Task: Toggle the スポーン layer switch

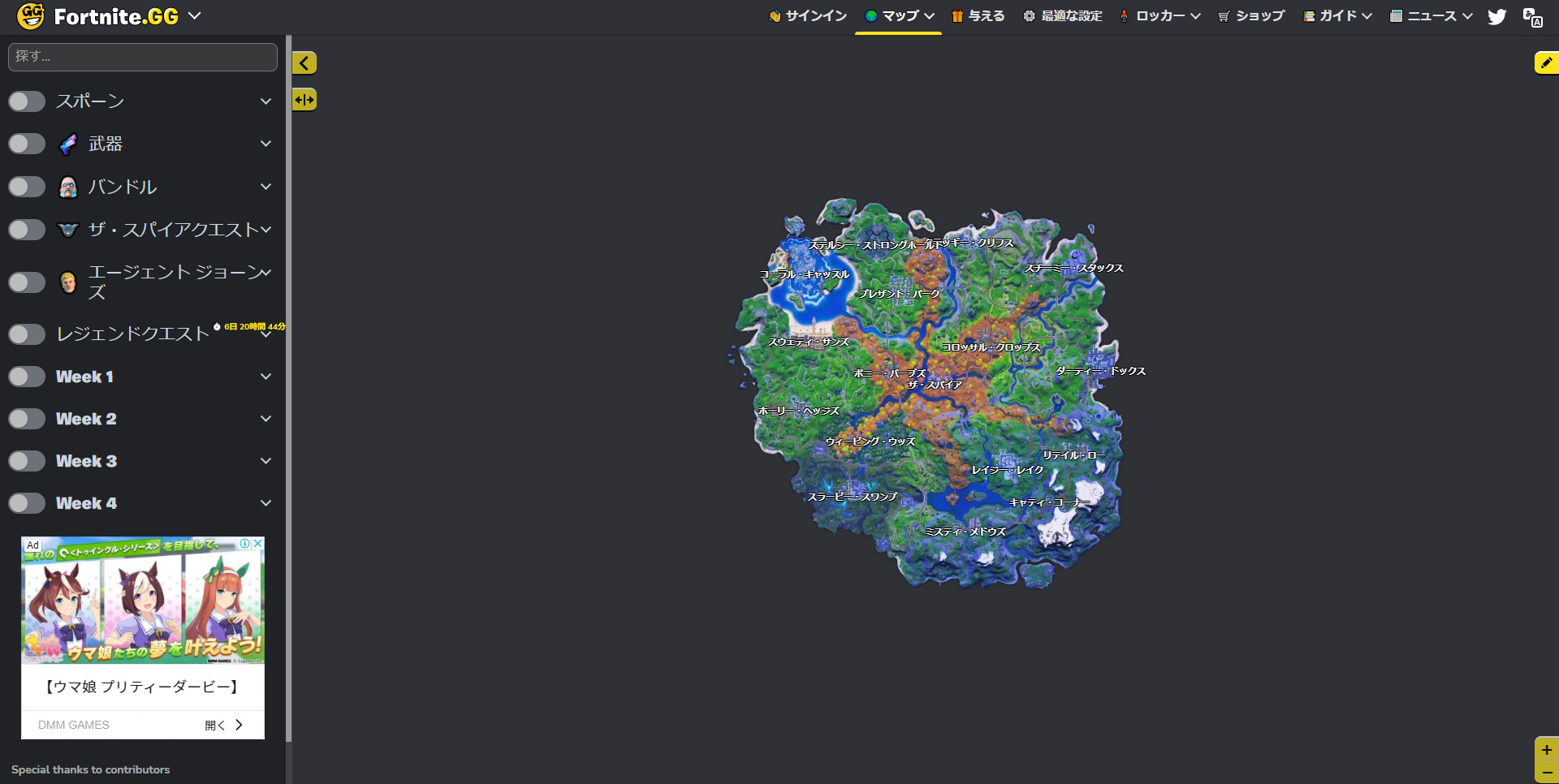Action: [27, 101]
